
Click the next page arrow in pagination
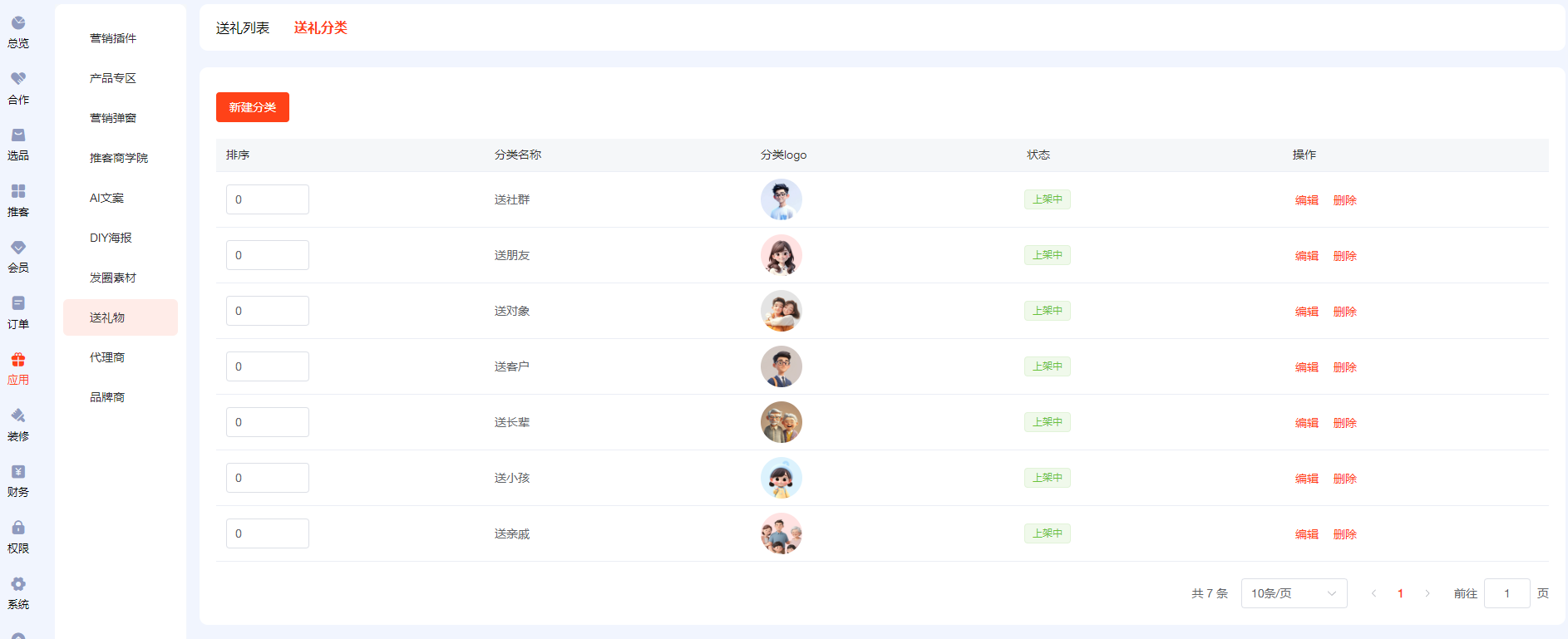[1427, 593]
